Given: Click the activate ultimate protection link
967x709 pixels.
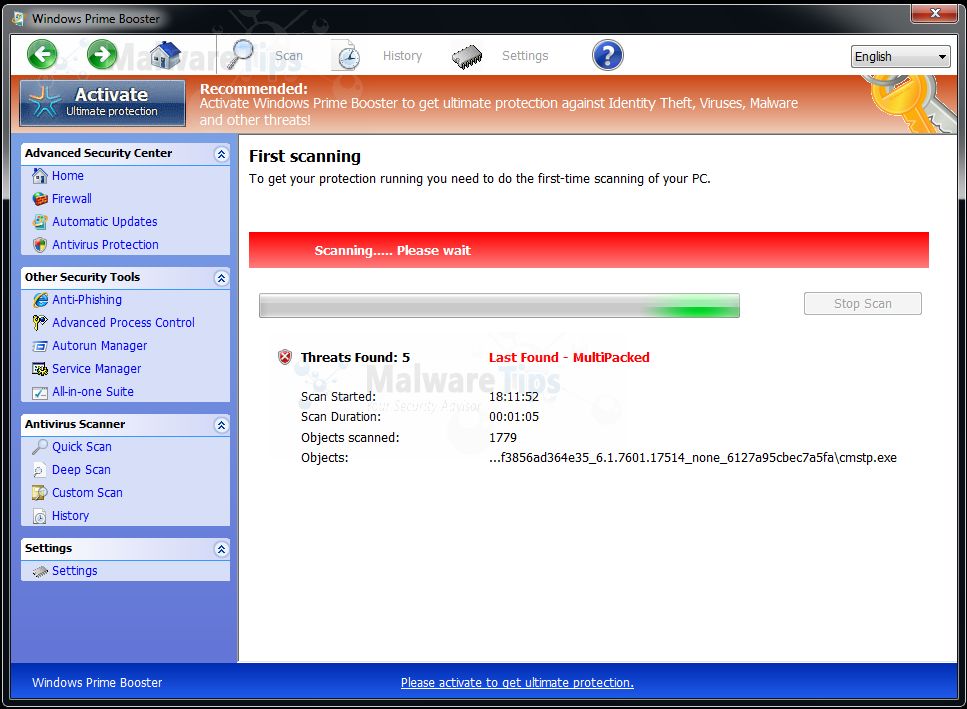Looking at the screenshot, I should [x=517, y=682].
